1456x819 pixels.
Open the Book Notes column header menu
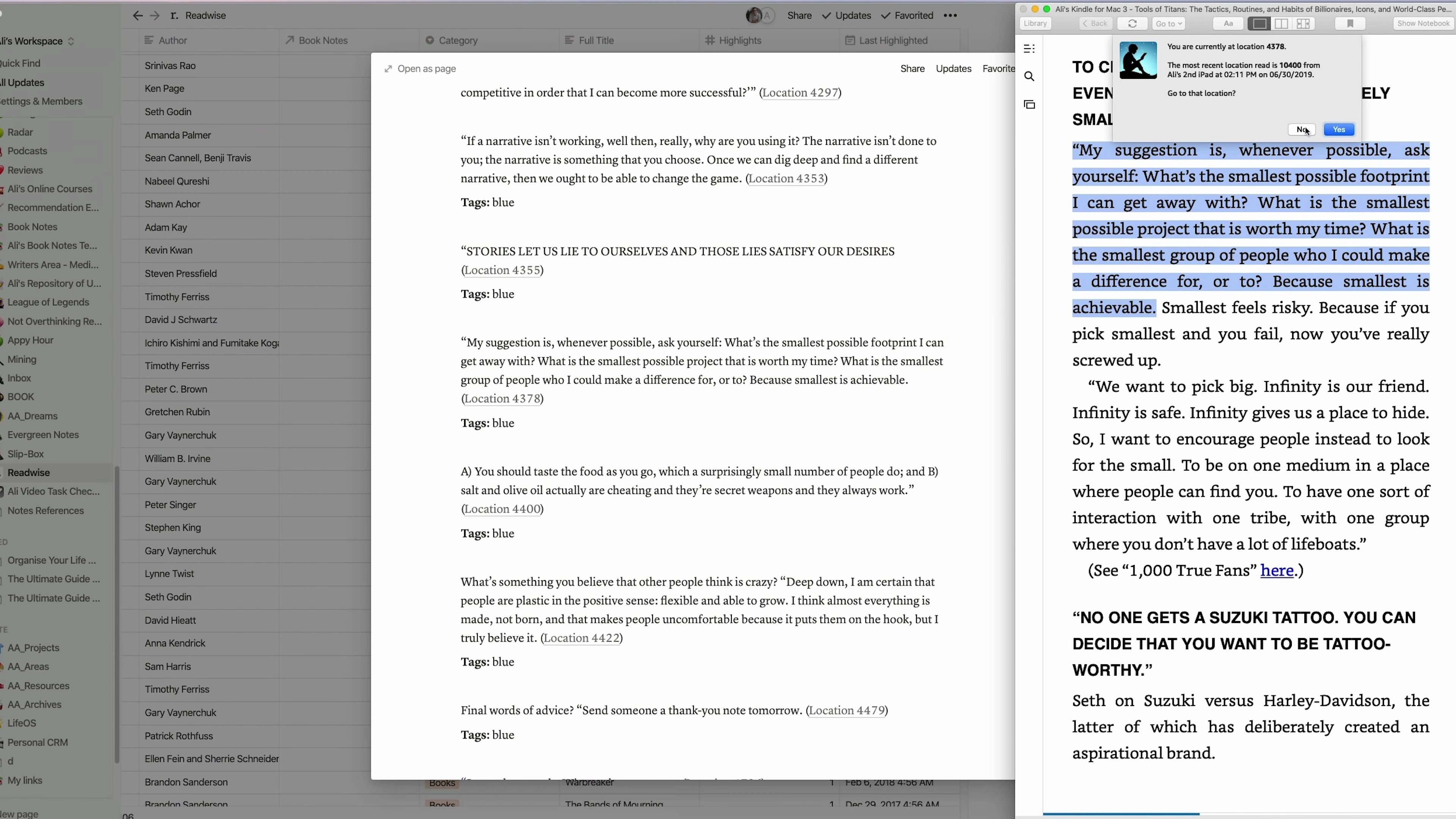tap(349, 40)
